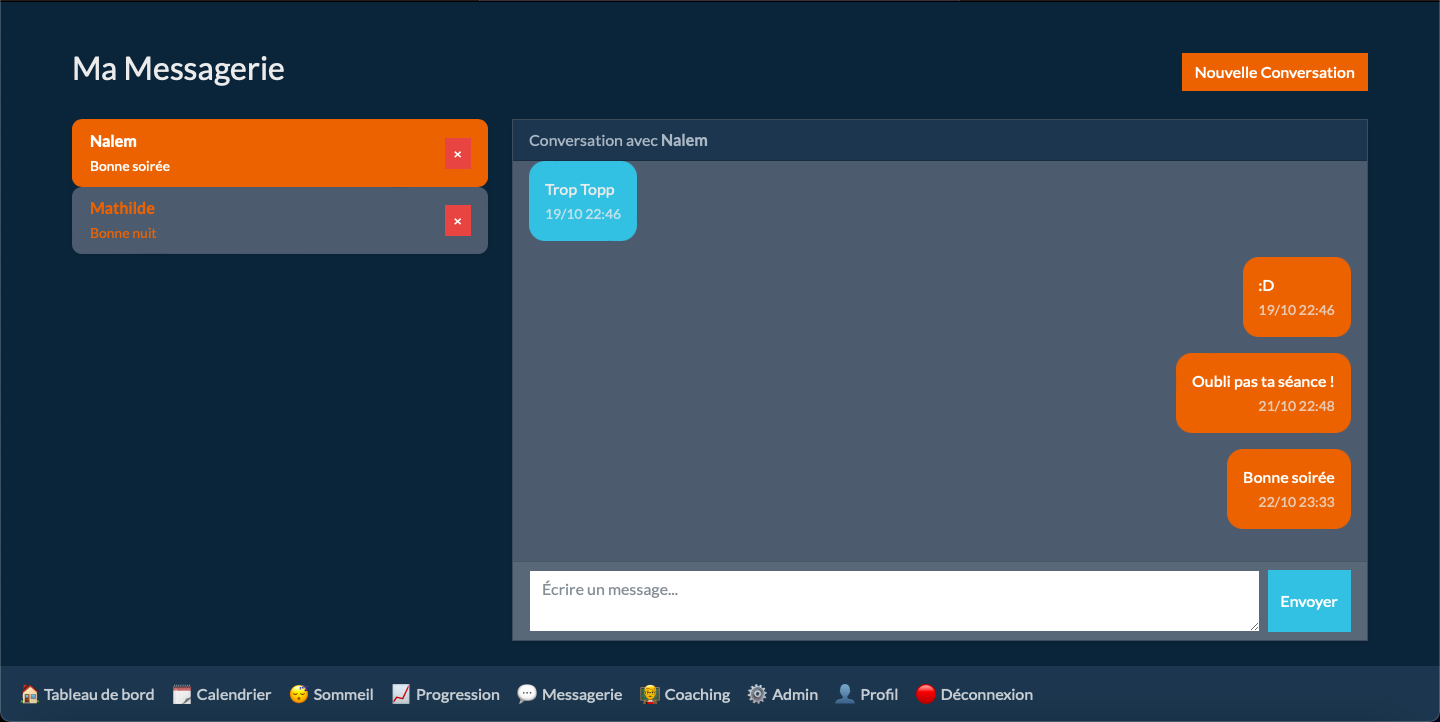Click the red circle Déconnexion icon
Screen dimensions: 1440x722
(926, 694)
